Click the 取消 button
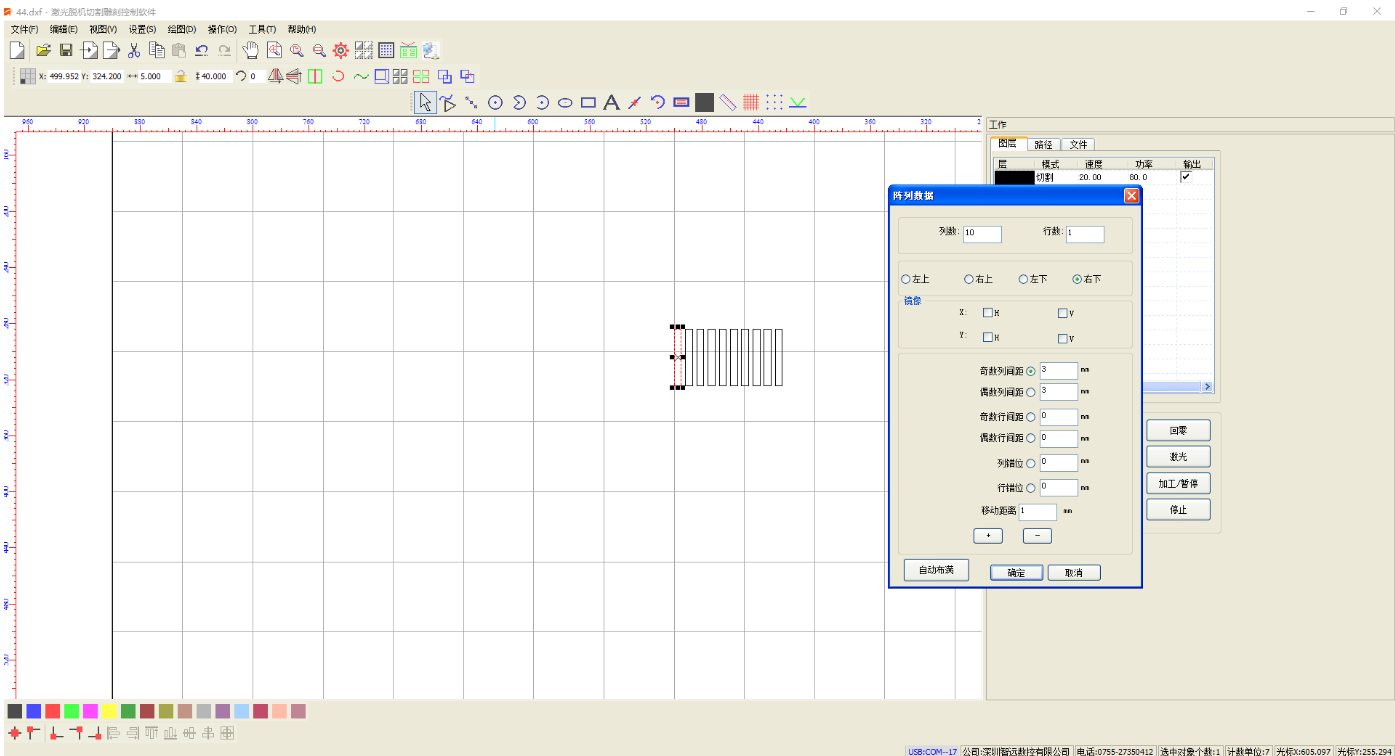Viewport: 1395px width, 756px height. (x=1074, y=573)
